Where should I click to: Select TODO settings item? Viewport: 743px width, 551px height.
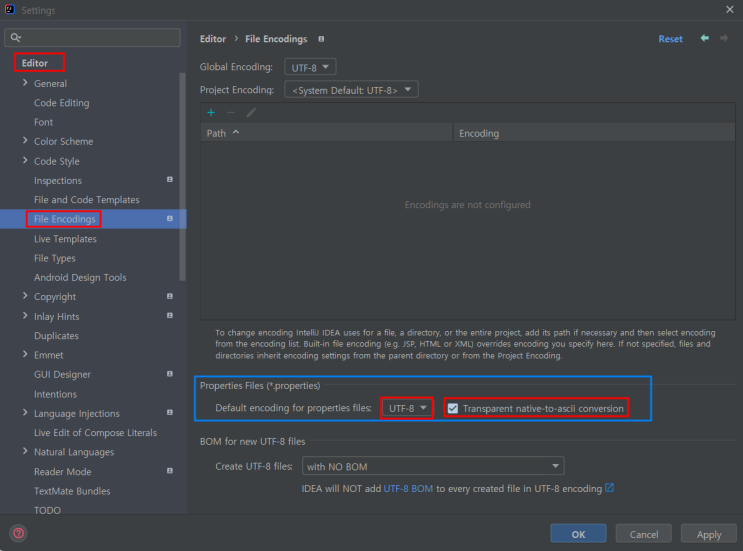click(47, 510)
